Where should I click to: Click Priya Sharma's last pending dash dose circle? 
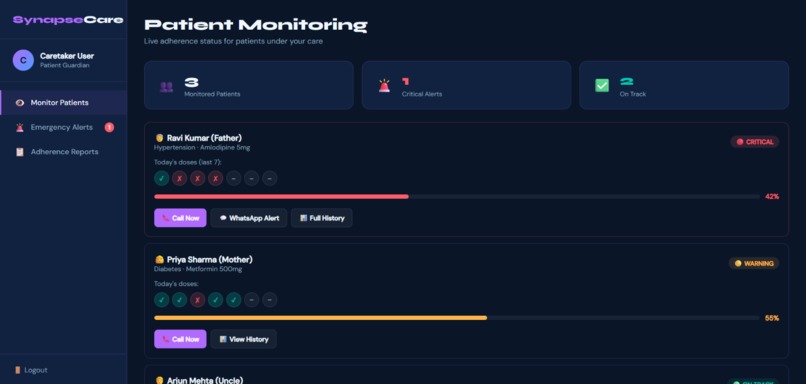pyautogui.click(x=269, y=300)
